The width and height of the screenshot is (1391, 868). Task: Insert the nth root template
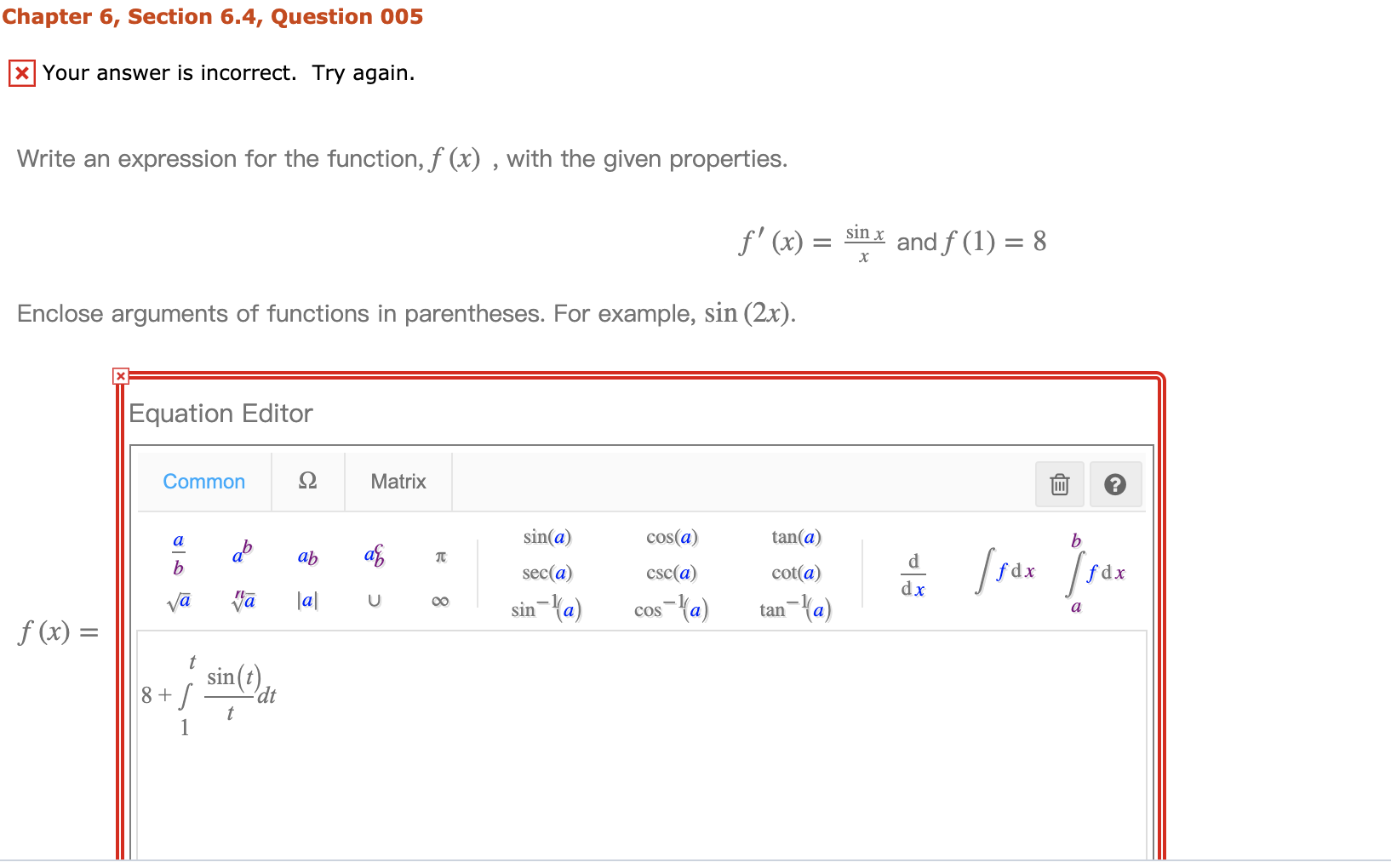[x=242, y=602]
